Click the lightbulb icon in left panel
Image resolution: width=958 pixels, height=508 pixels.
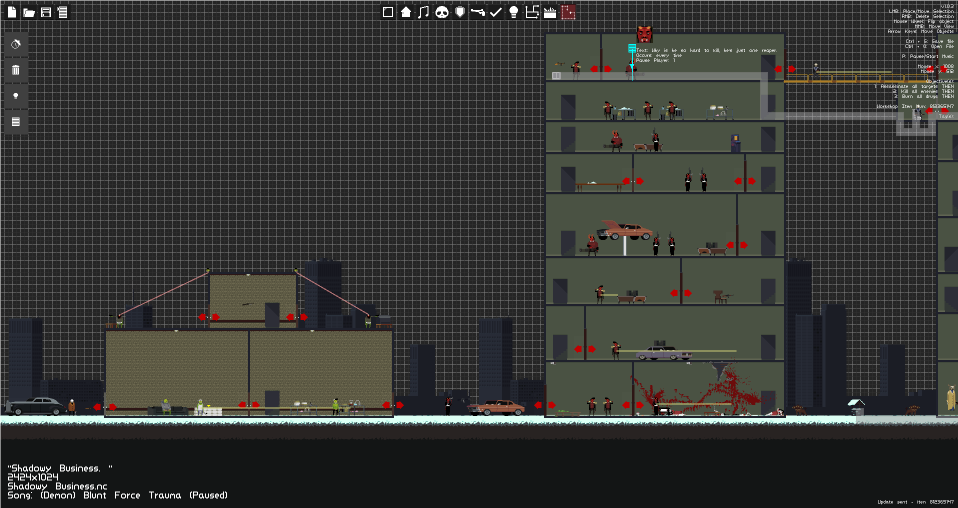click(16, 96)
